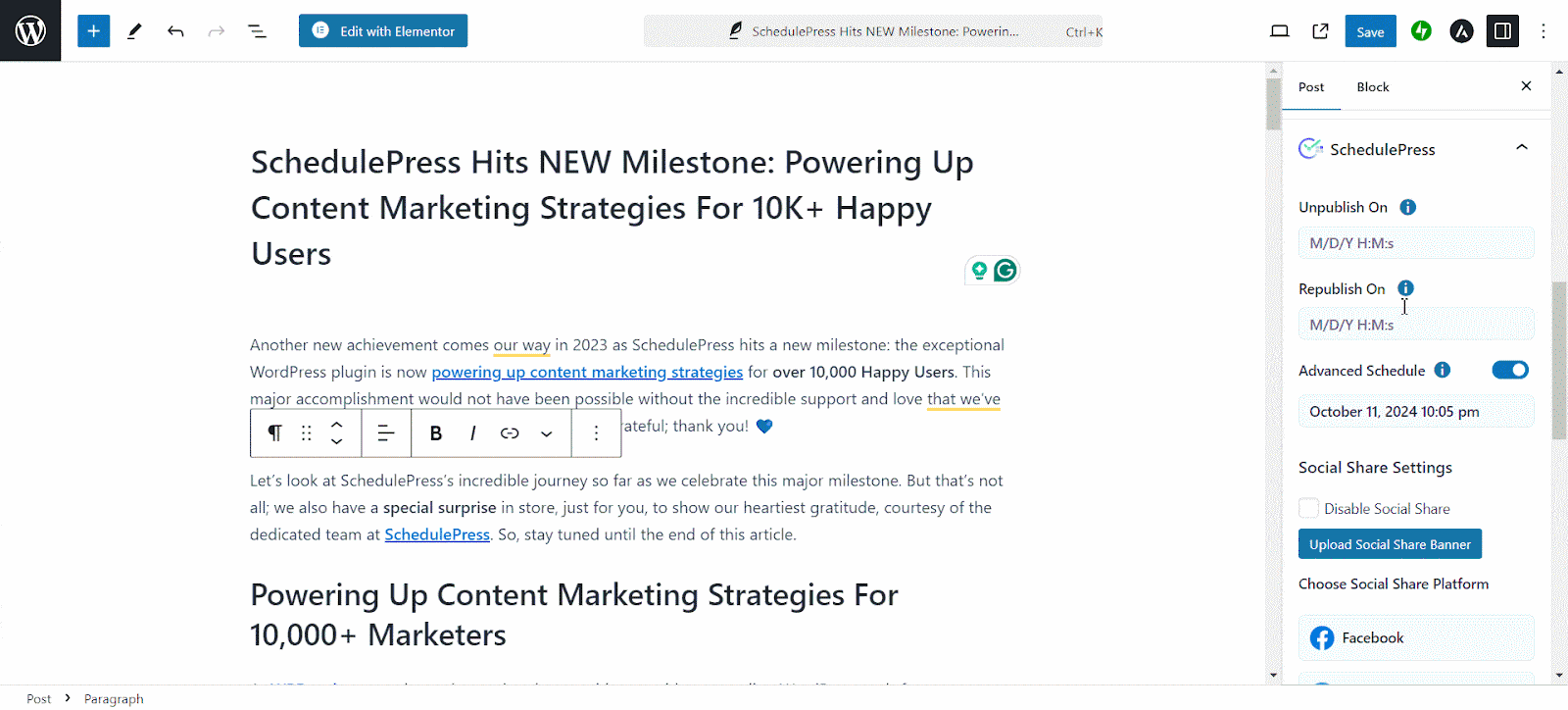Show Republish On info tooltip
This screenshot has height=710, width=1568.
click(x=1405, y=288)
